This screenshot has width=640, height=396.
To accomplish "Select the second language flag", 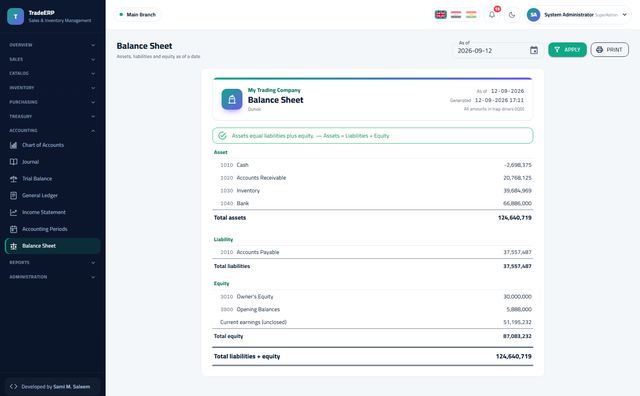I will 456,15.
